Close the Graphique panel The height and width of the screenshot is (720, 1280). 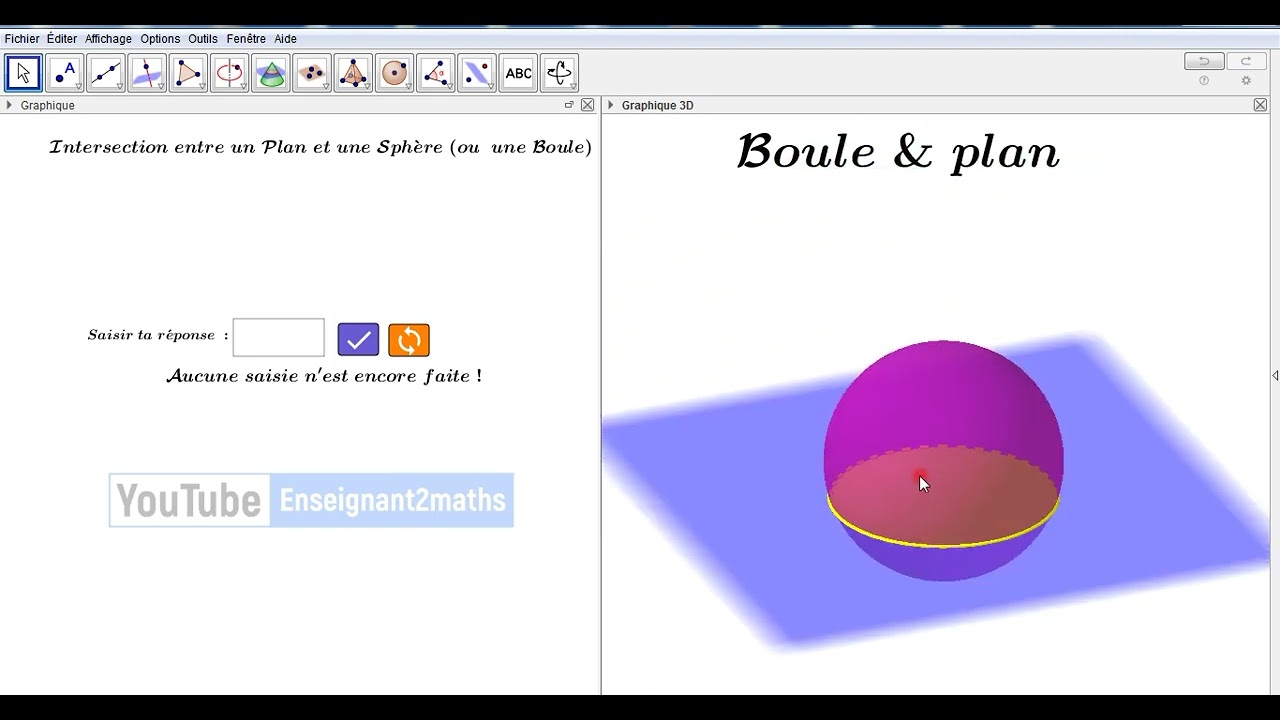coord(587,105)
